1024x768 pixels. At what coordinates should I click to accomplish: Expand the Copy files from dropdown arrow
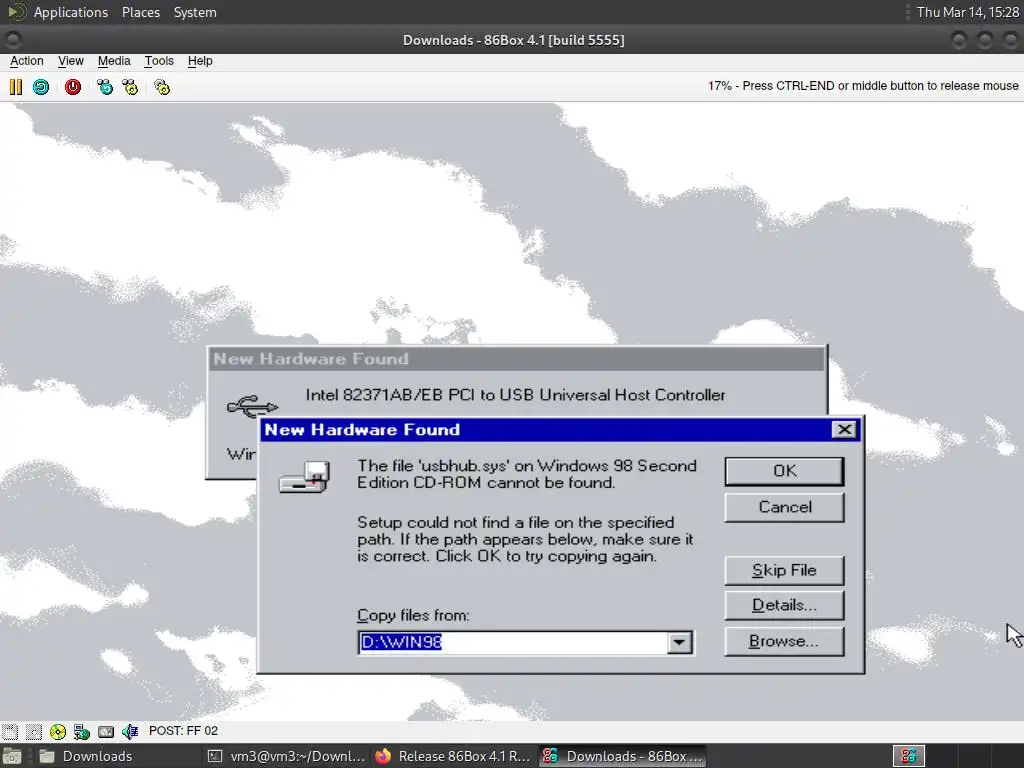[x=679, y=643]
